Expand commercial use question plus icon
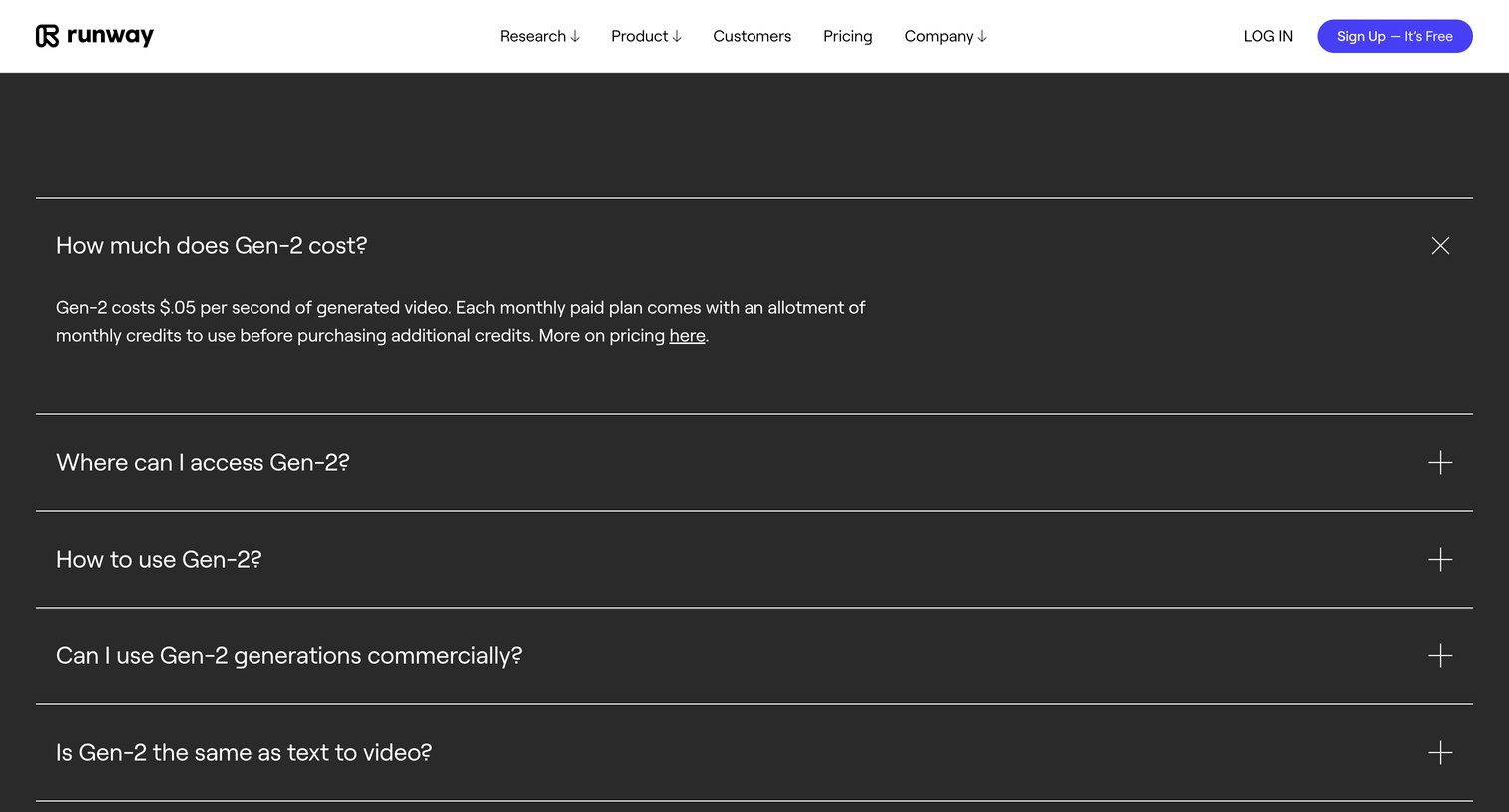This screenshot has width=1509, height=812. point(1440,656)
